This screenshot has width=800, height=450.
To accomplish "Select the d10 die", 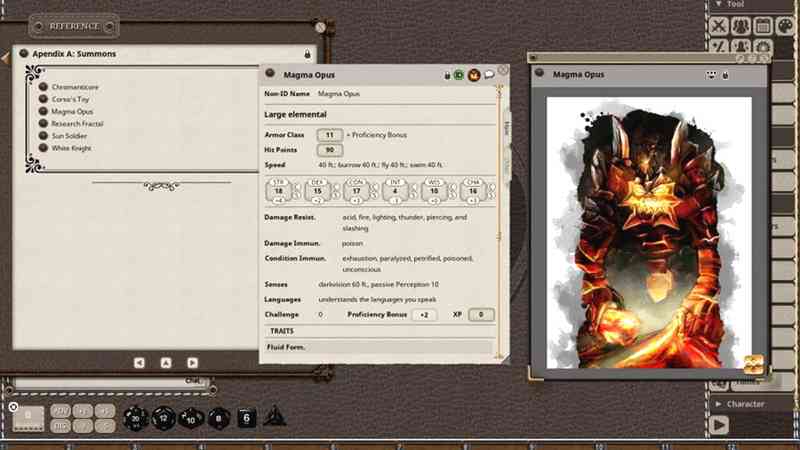I will pyautogui.click(x=191, y=419).
